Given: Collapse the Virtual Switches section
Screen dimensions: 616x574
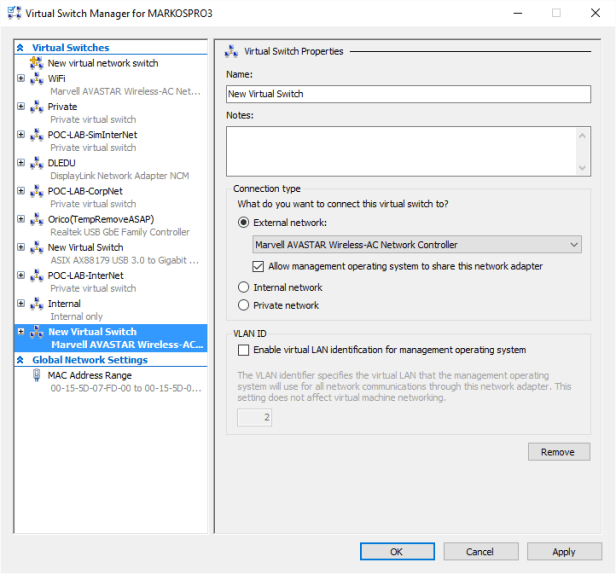Looking at the screenshot, I should 21,48.
